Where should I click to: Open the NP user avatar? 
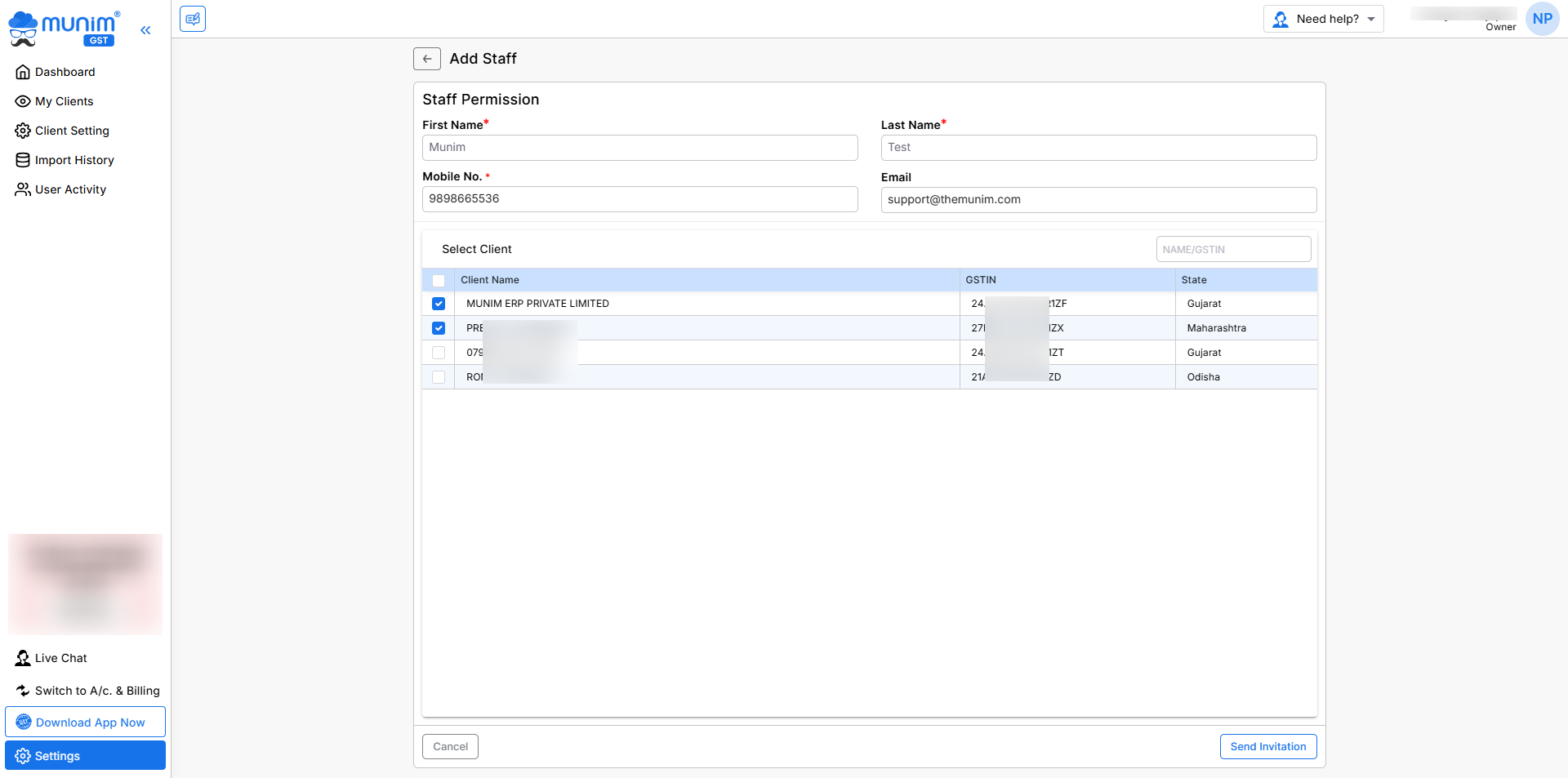pyautogui.click(x=1542, y=19)
